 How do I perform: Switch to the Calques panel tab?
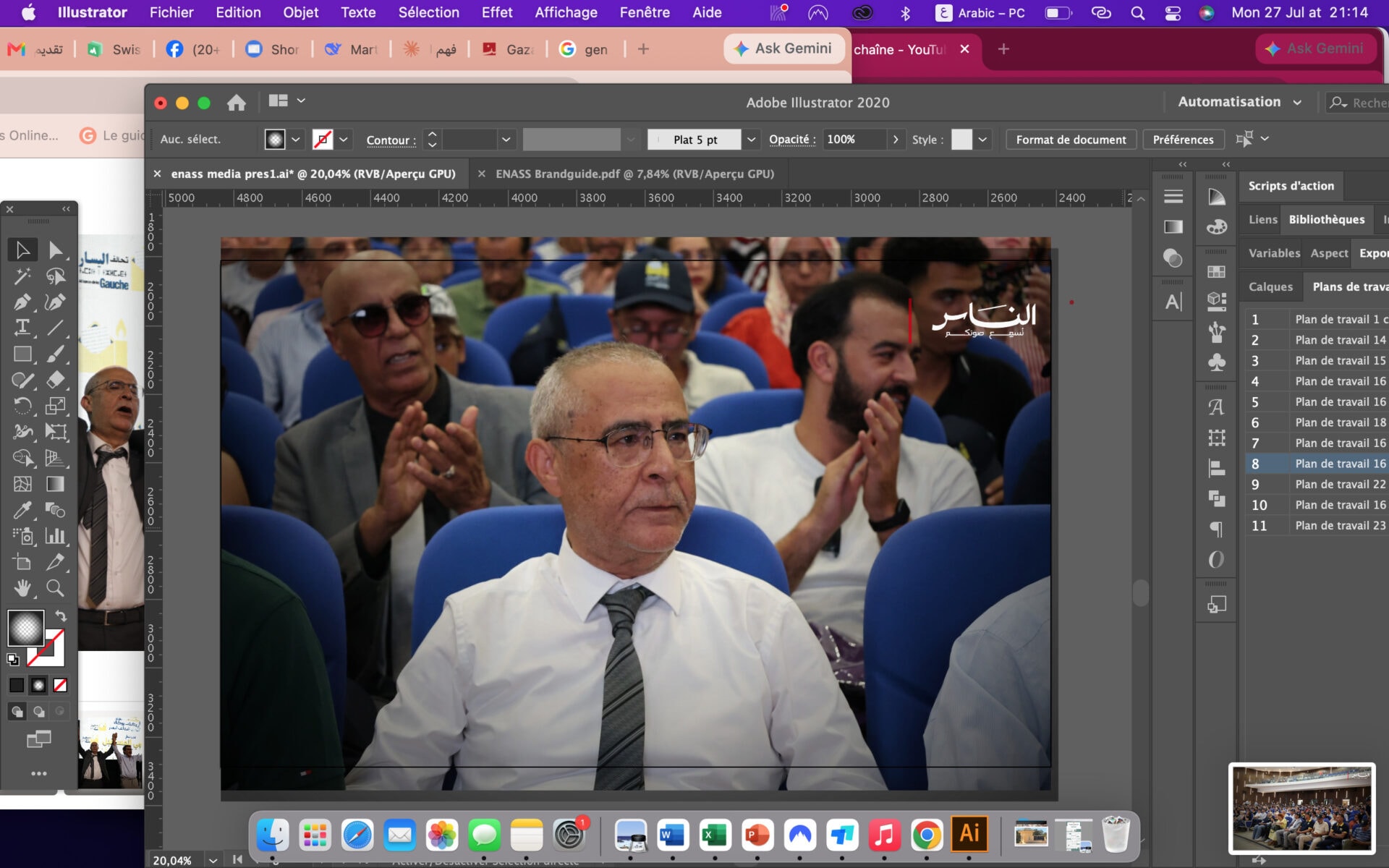coord(1270,286)
